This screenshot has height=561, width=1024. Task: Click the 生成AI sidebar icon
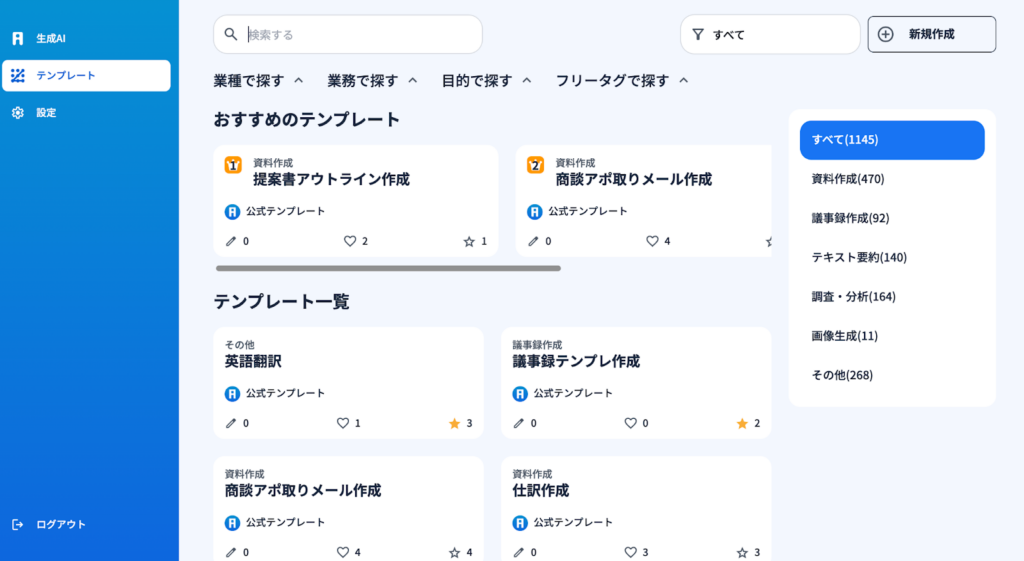[18, 38]
